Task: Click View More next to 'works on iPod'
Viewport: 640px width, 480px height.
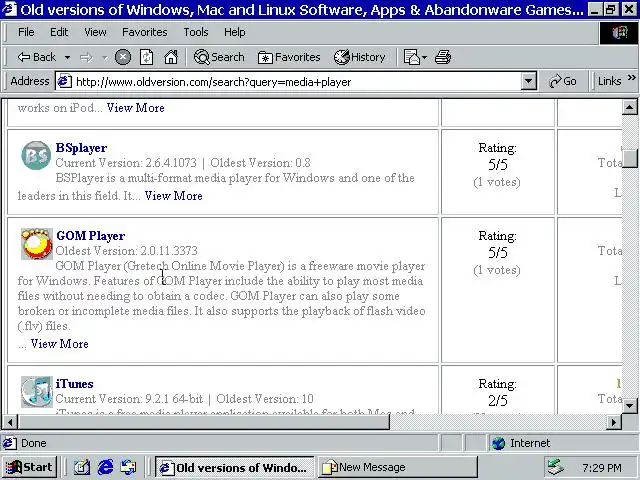Action: tap(136, 108)
